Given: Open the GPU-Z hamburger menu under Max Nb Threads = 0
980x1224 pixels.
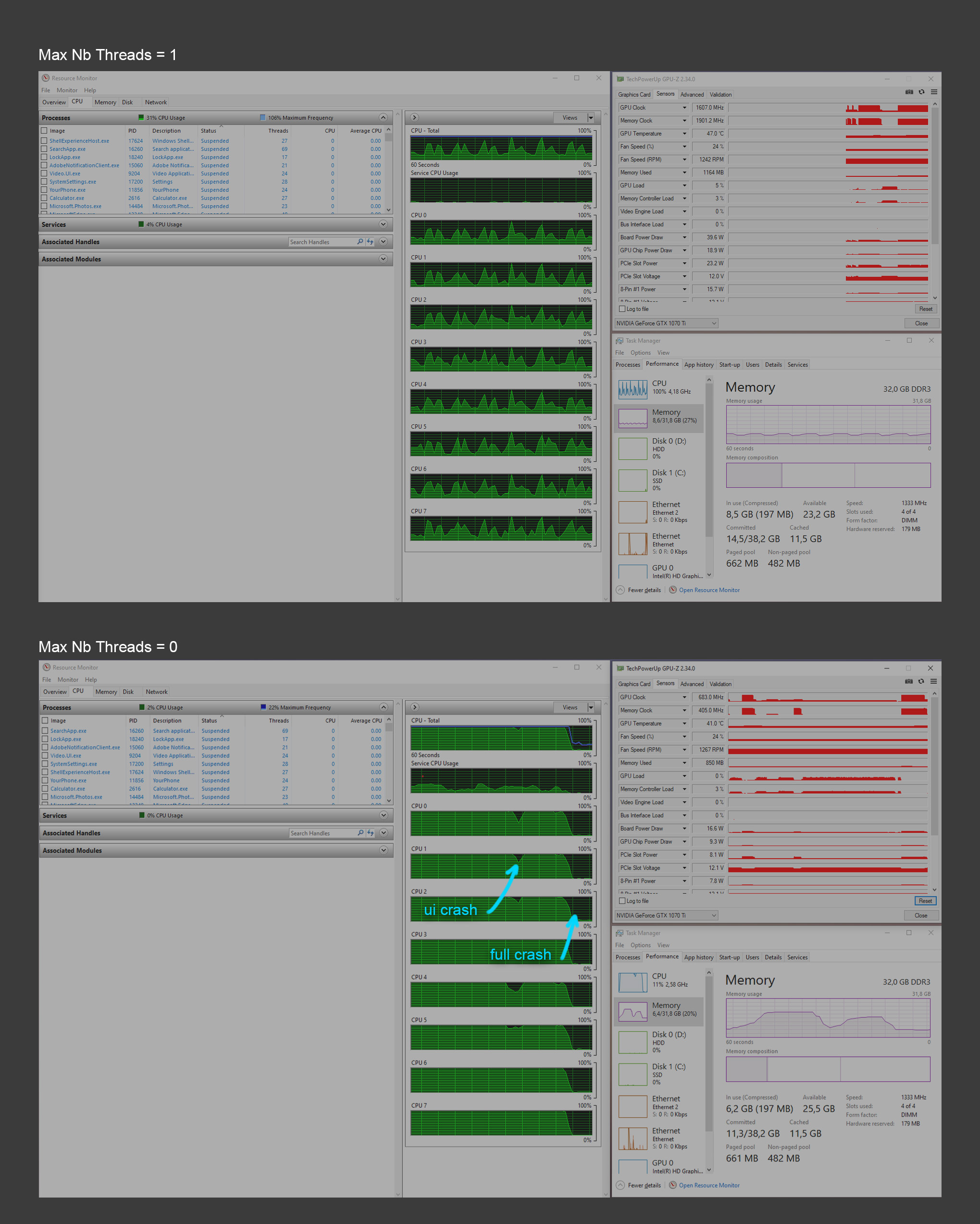Looking at the screenshot, I should (934, 681).
